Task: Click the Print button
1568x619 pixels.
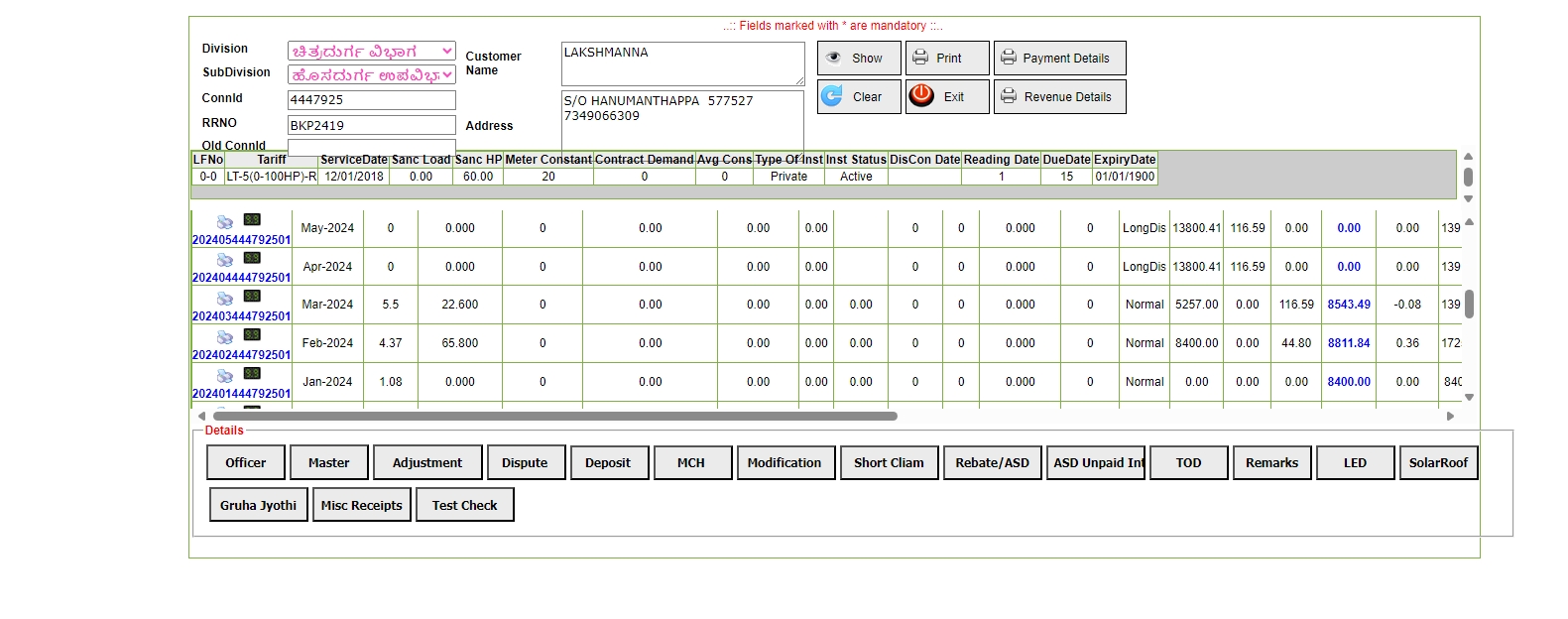Action: [x=947, y=58]
